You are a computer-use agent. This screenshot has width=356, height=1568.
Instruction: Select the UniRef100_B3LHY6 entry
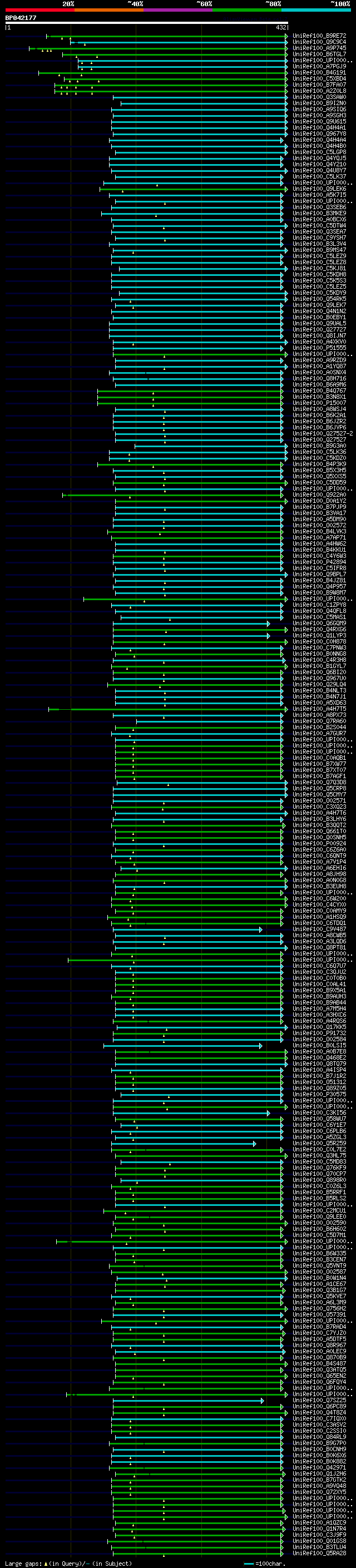(319, 819)
